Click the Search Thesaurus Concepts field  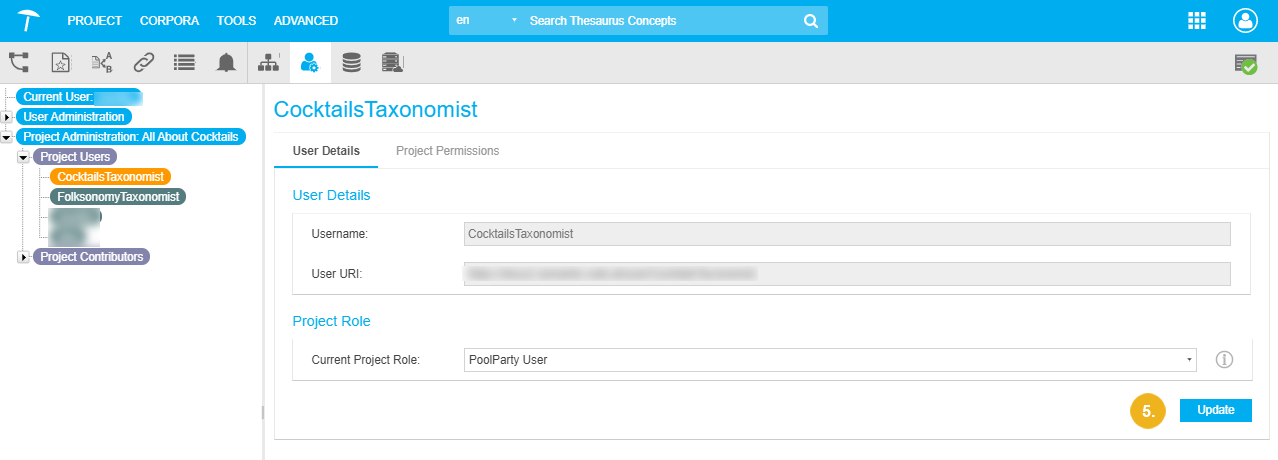point(660,20)
